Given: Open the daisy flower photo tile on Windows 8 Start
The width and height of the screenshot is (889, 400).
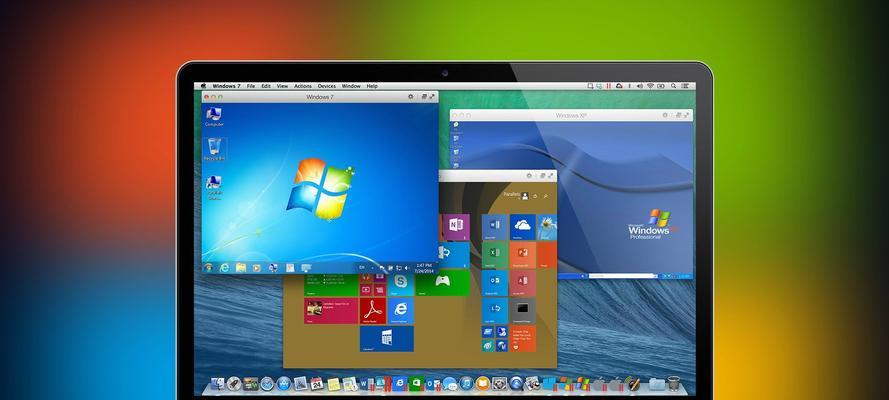Looking at the screenshot, I should click(547, 227).
